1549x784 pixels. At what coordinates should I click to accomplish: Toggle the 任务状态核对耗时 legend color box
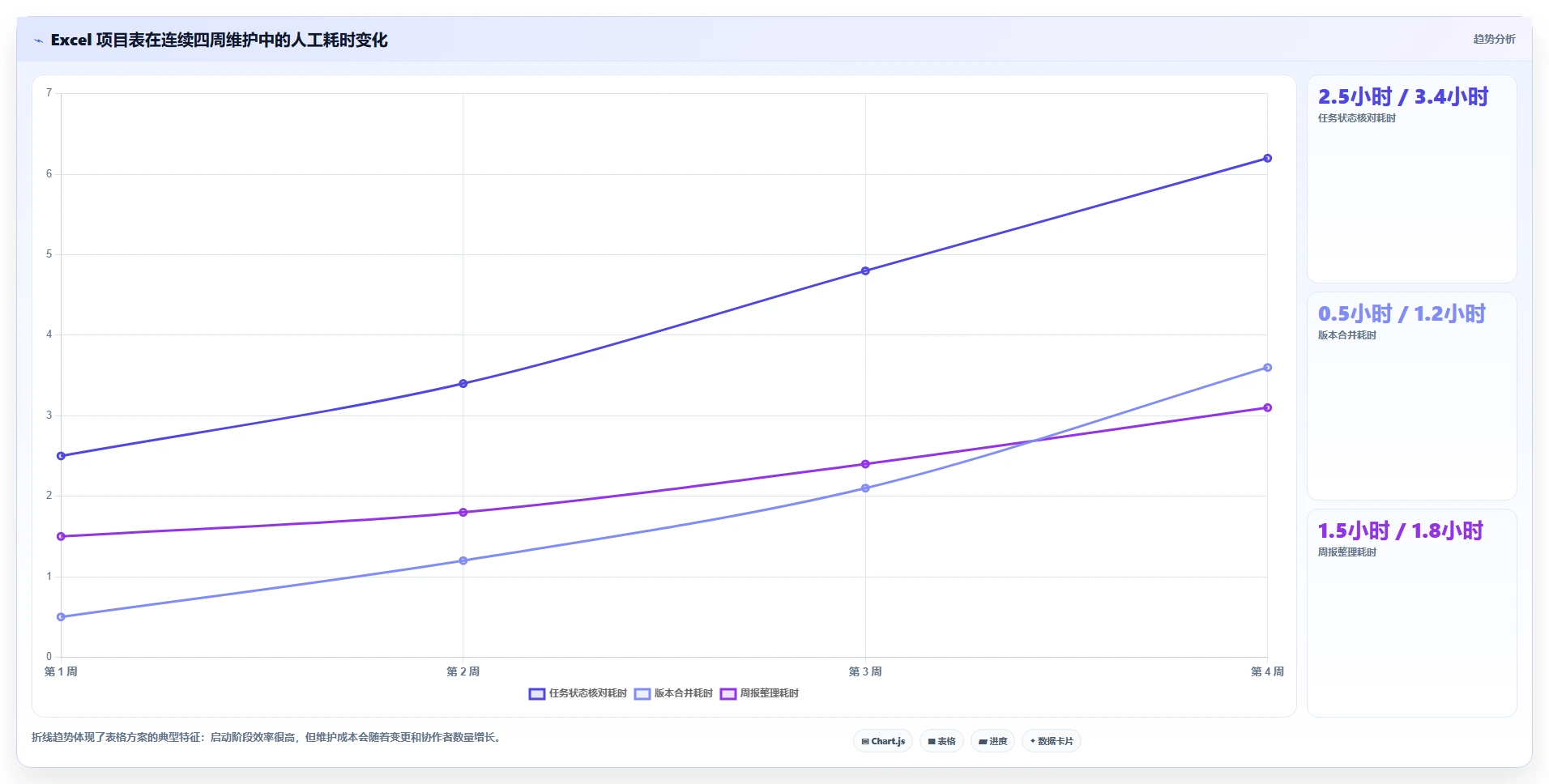click(x=536, y=693)
